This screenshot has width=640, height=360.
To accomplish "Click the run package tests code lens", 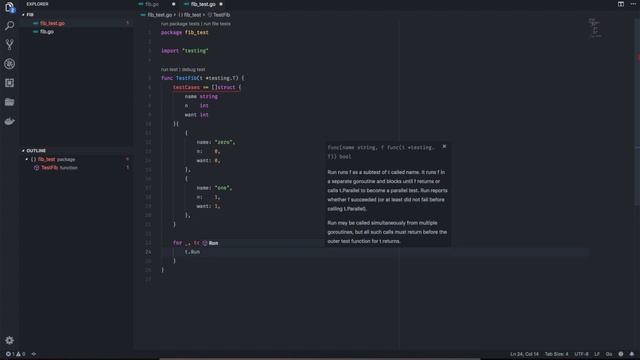I will click(x=180, y=24).
